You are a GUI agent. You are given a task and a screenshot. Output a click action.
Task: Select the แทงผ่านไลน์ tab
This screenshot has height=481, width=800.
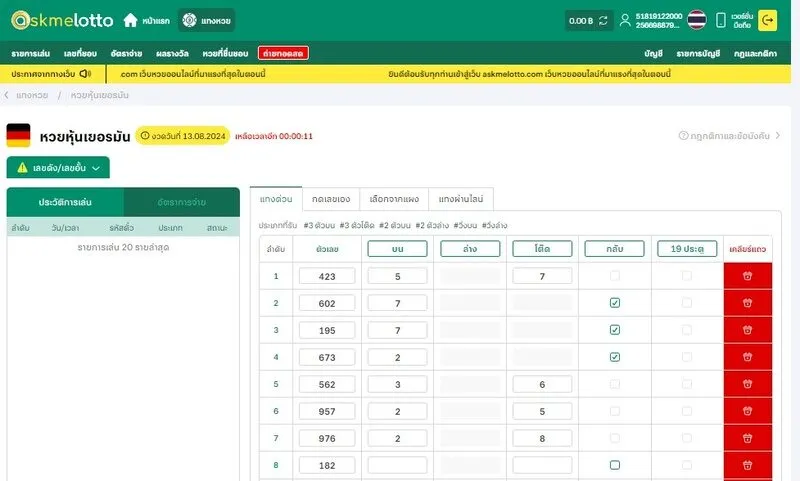(461, 199)
